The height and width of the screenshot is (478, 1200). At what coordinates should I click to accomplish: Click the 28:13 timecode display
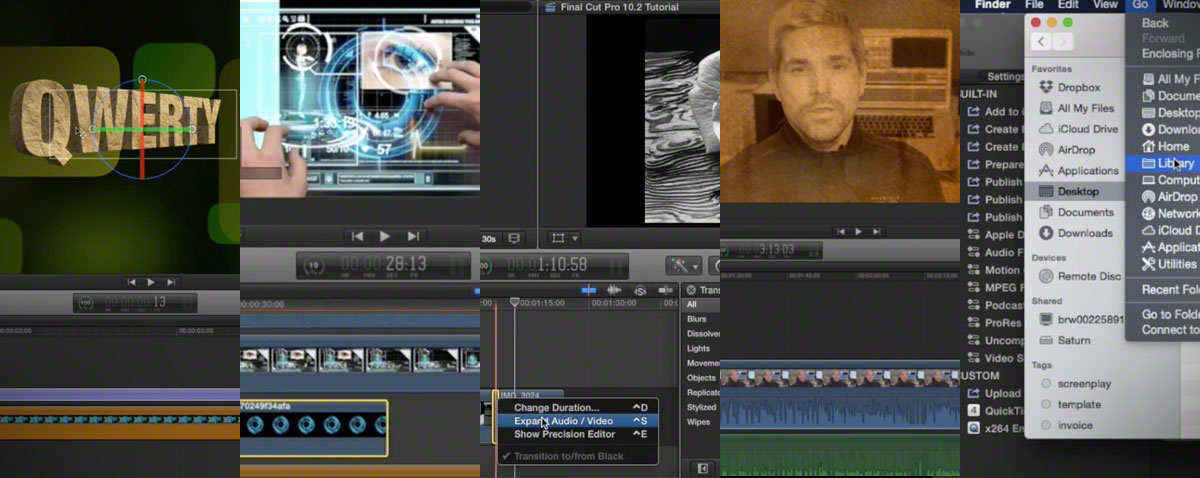pyautogui.click(x=383, y=265)
